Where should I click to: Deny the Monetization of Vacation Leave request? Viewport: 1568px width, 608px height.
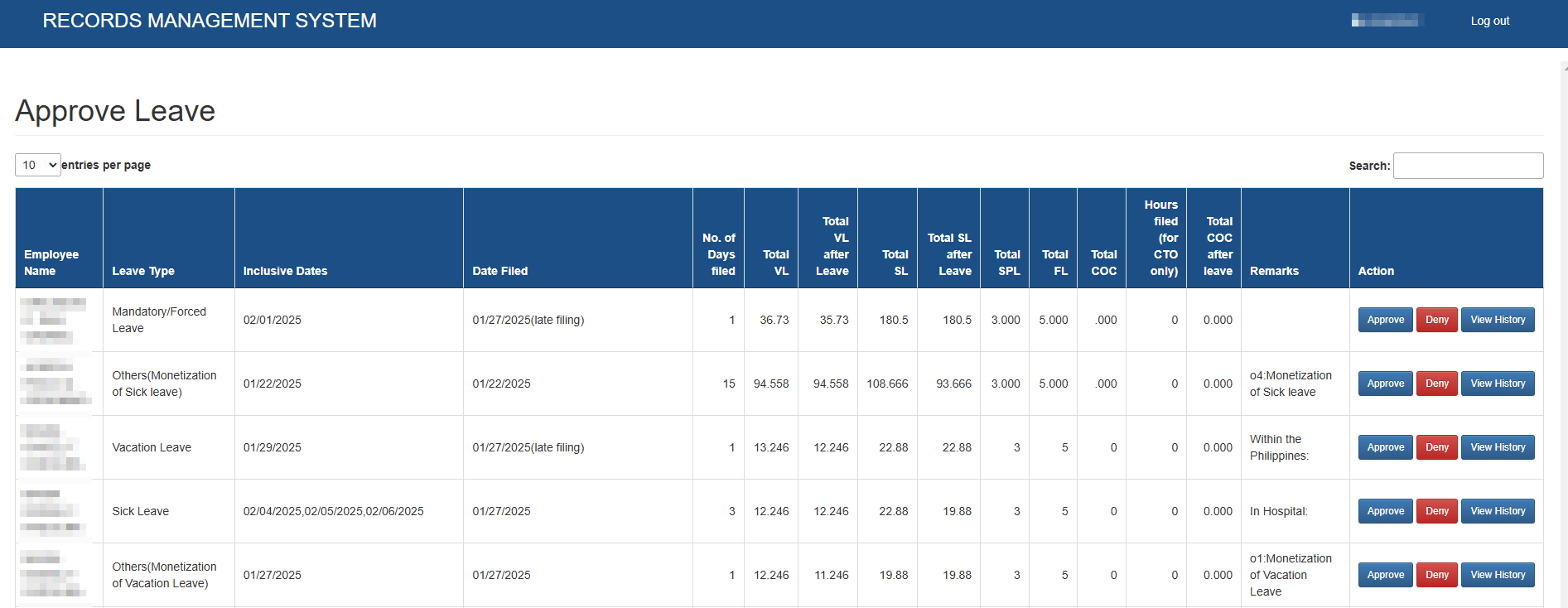tap(1436, 575)
